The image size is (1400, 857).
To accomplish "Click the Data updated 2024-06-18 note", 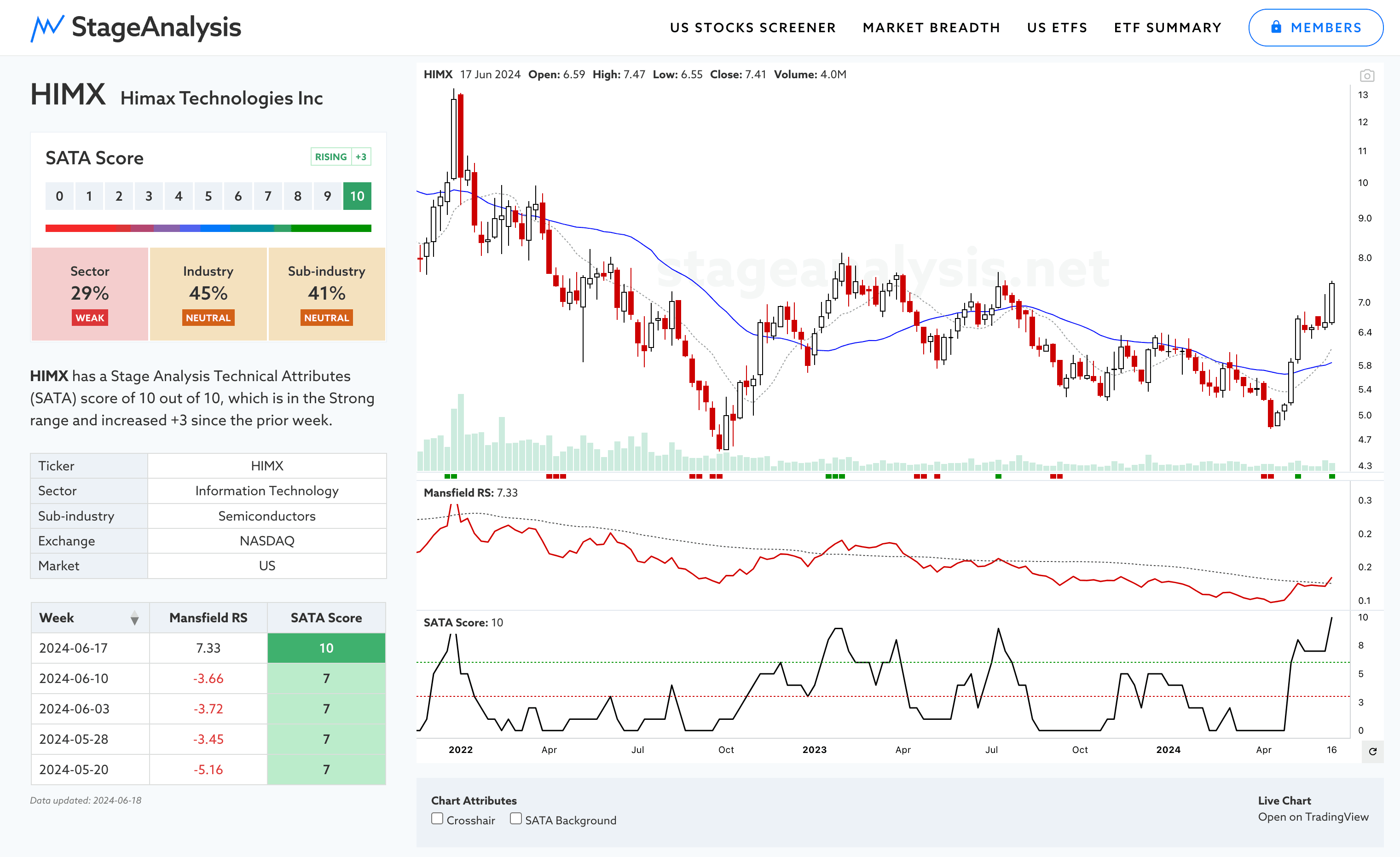I will tap(86, 800).
